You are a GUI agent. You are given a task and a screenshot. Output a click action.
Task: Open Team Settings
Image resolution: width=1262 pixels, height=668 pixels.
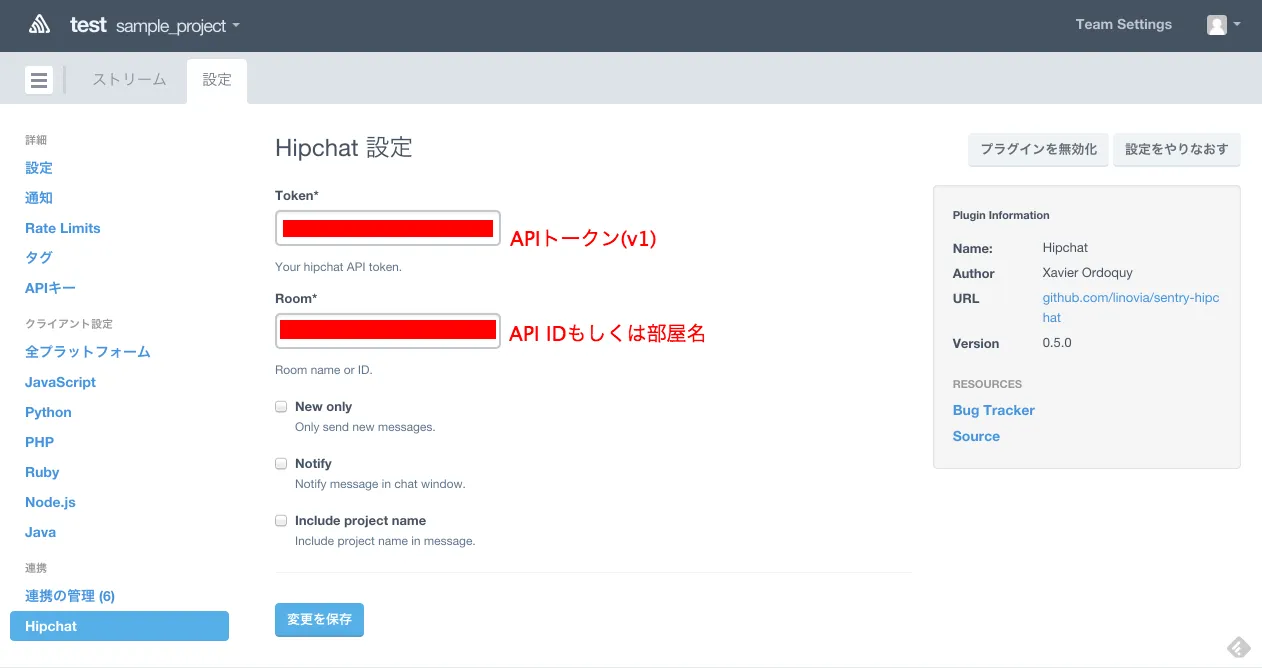pos(1123,23)
